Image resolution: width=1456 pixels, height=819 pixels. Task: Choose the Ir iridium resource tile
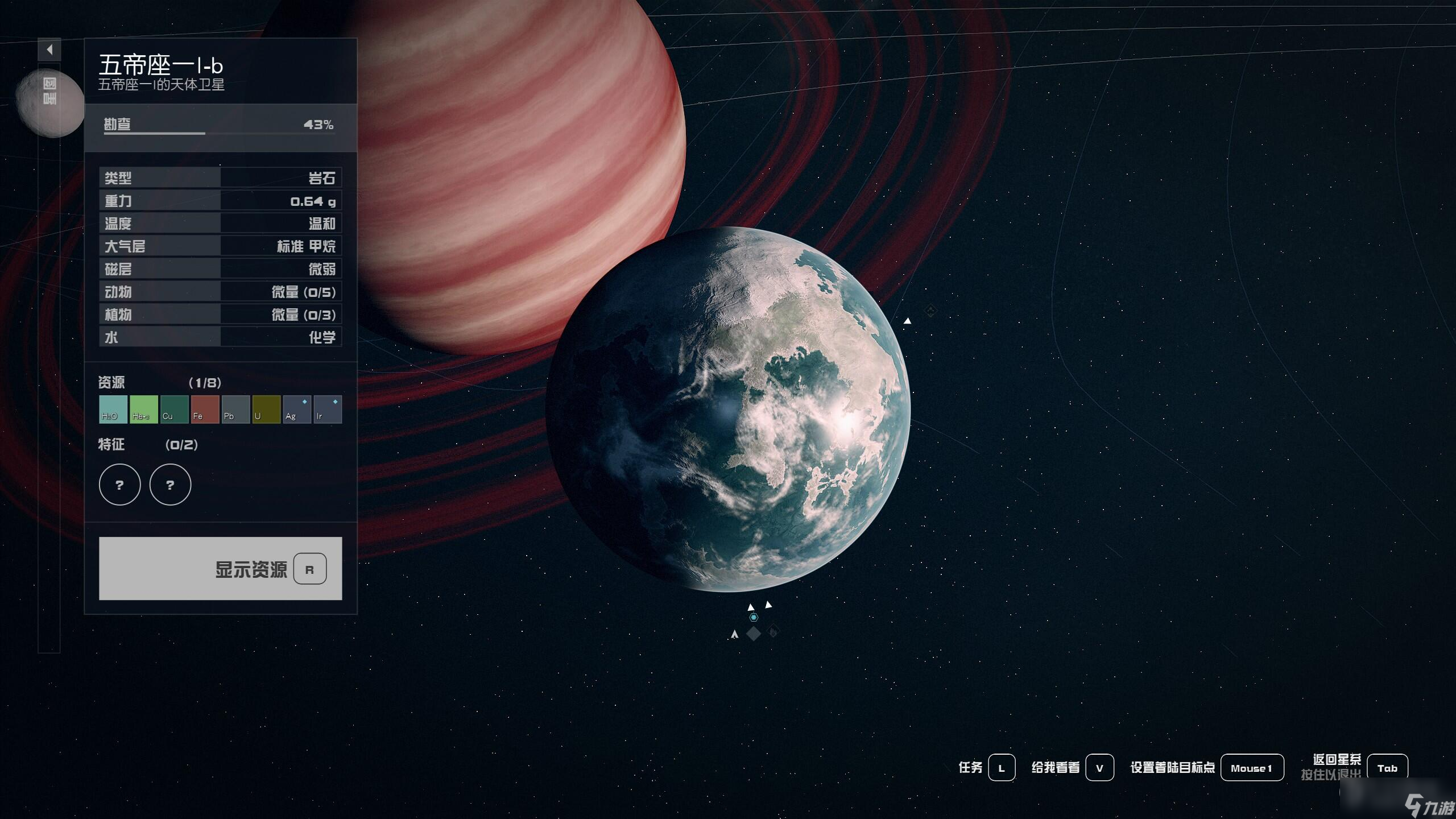tap(328, 409)
